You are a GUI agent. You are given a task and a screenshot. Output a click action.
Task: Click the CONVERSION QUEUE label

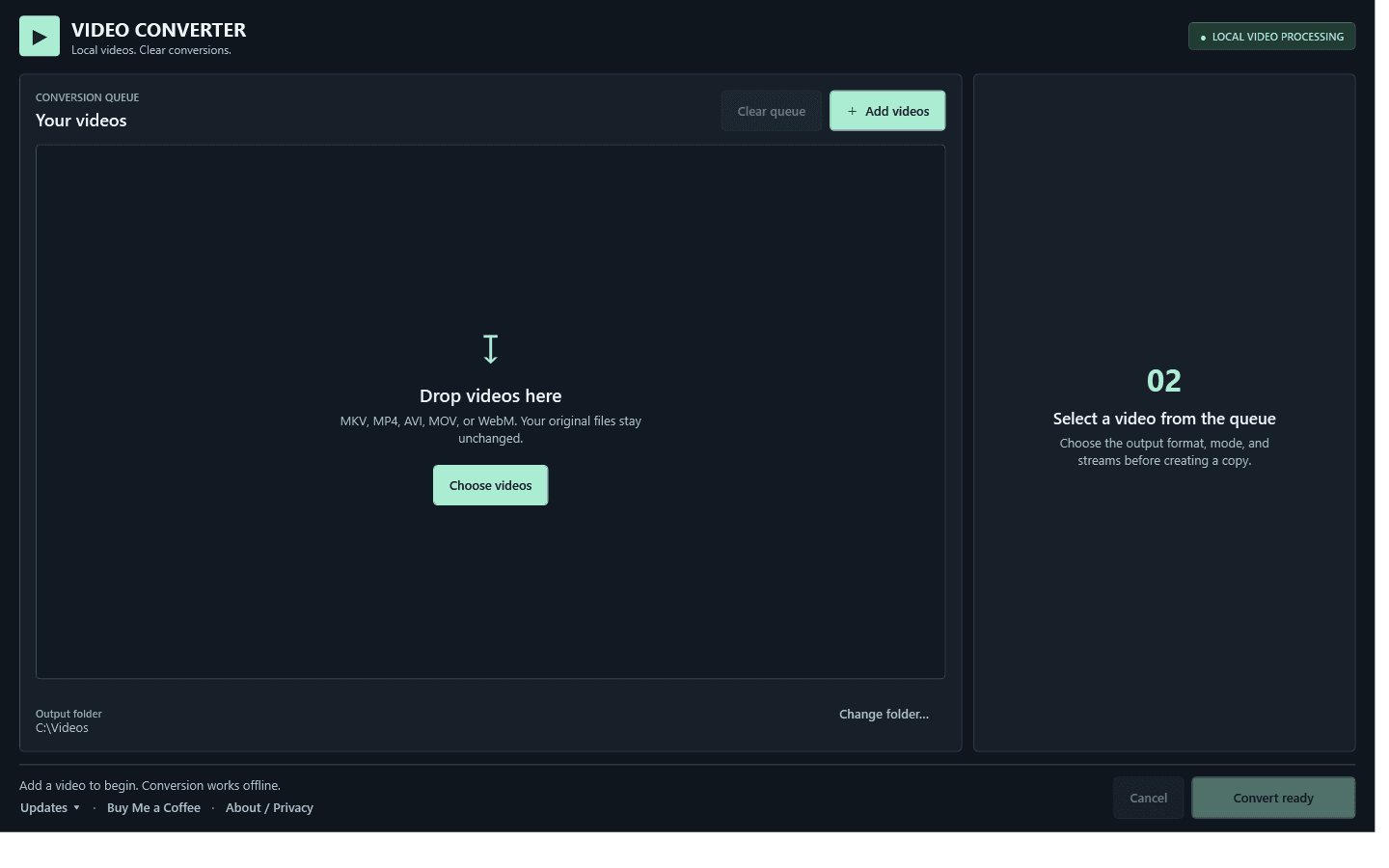87,97
